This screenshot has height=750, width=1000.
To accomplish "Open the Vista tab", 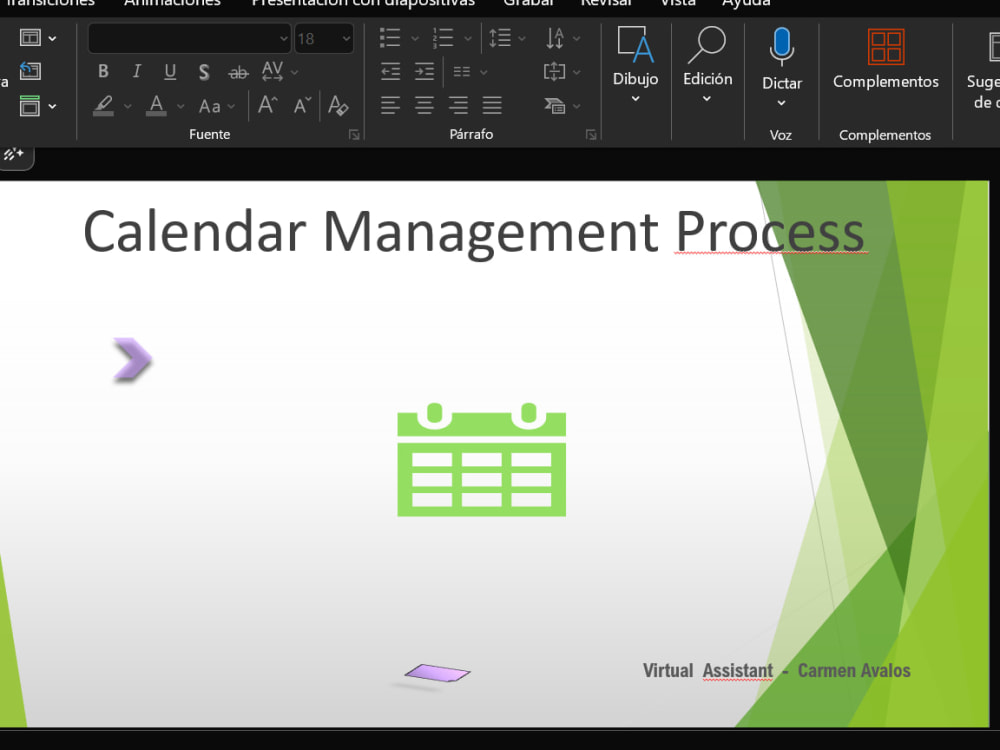I will tap(677, 3).
